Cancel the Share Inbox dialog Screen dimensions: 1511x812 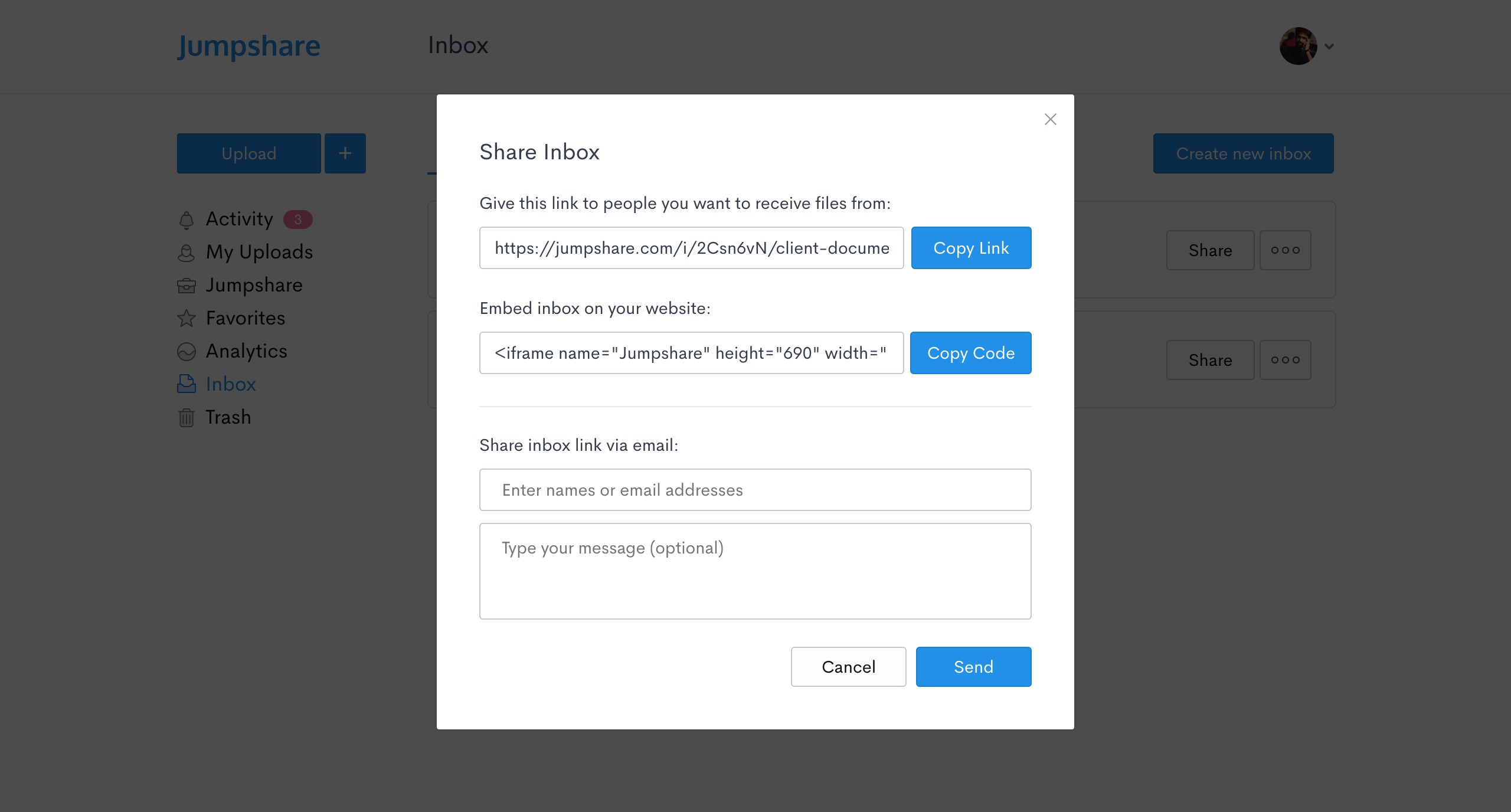(848, 667)
